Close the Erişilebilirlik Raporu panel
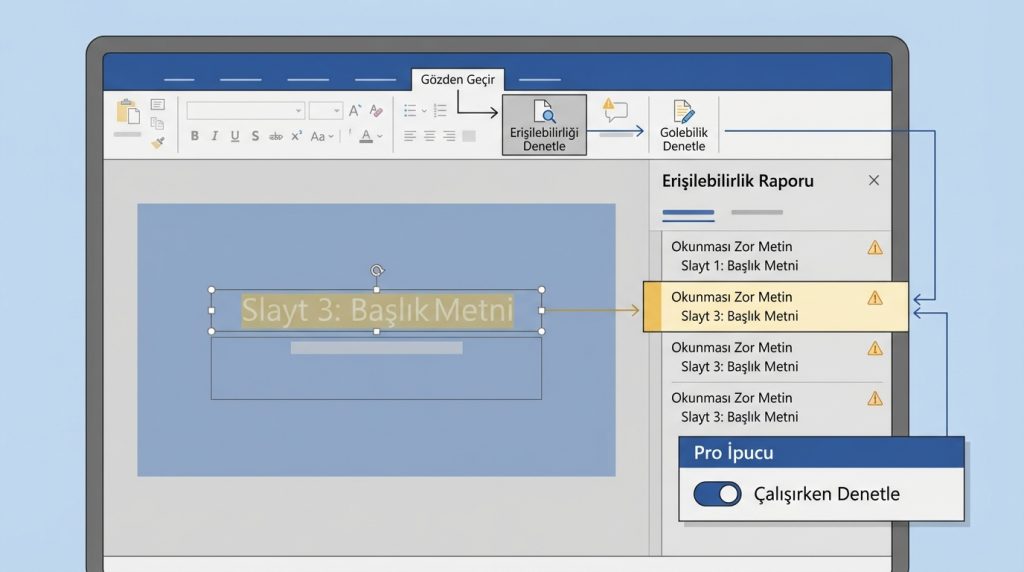1024x572 pixels. pyautogui.click(x=874, y=180)
